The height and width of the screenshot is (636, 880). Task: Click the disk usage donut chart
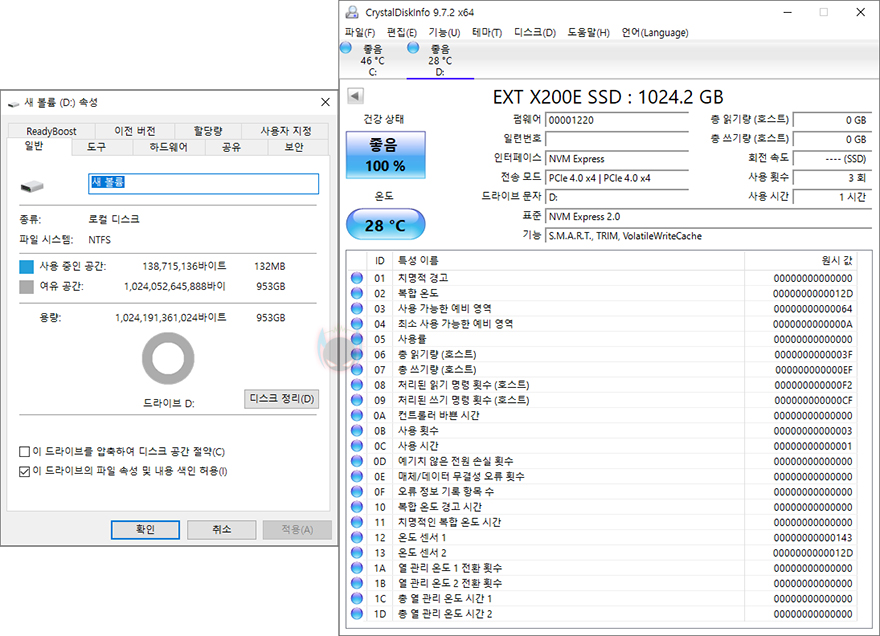[x=168, y=358]
